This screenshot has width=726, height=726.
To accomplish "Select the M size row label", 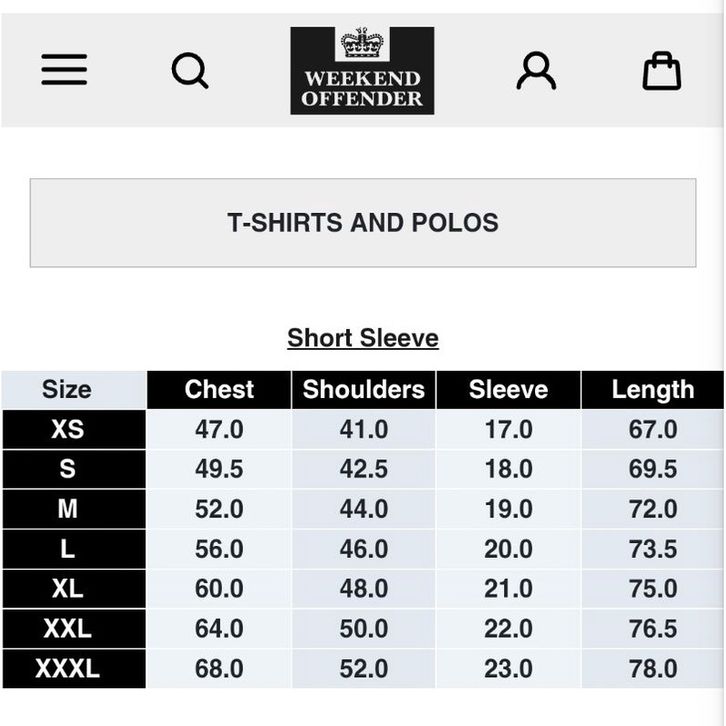I will point(67,509).
